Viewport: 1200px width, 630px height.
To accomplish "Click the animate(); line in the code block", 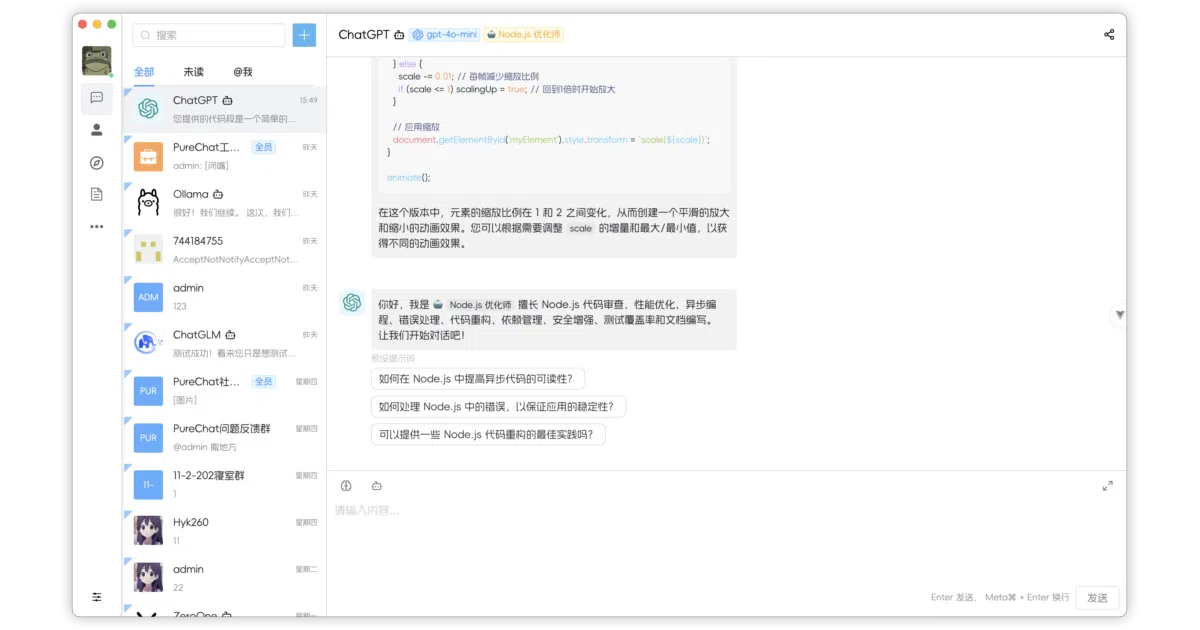I will [408, 177].
